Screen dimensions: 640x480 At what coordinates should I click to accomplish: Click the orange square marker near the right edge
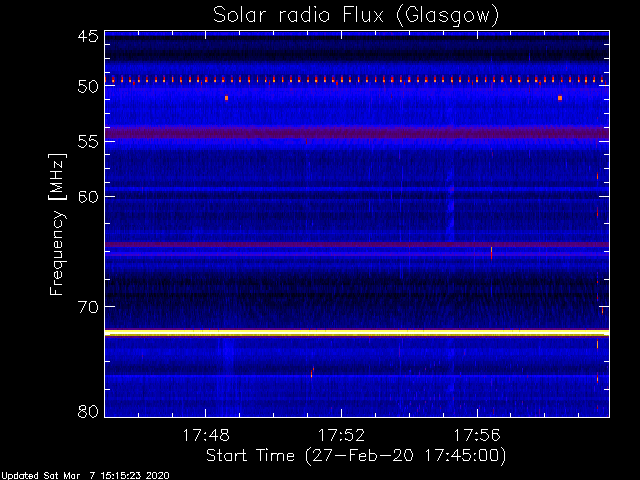[x=560, y=98]
